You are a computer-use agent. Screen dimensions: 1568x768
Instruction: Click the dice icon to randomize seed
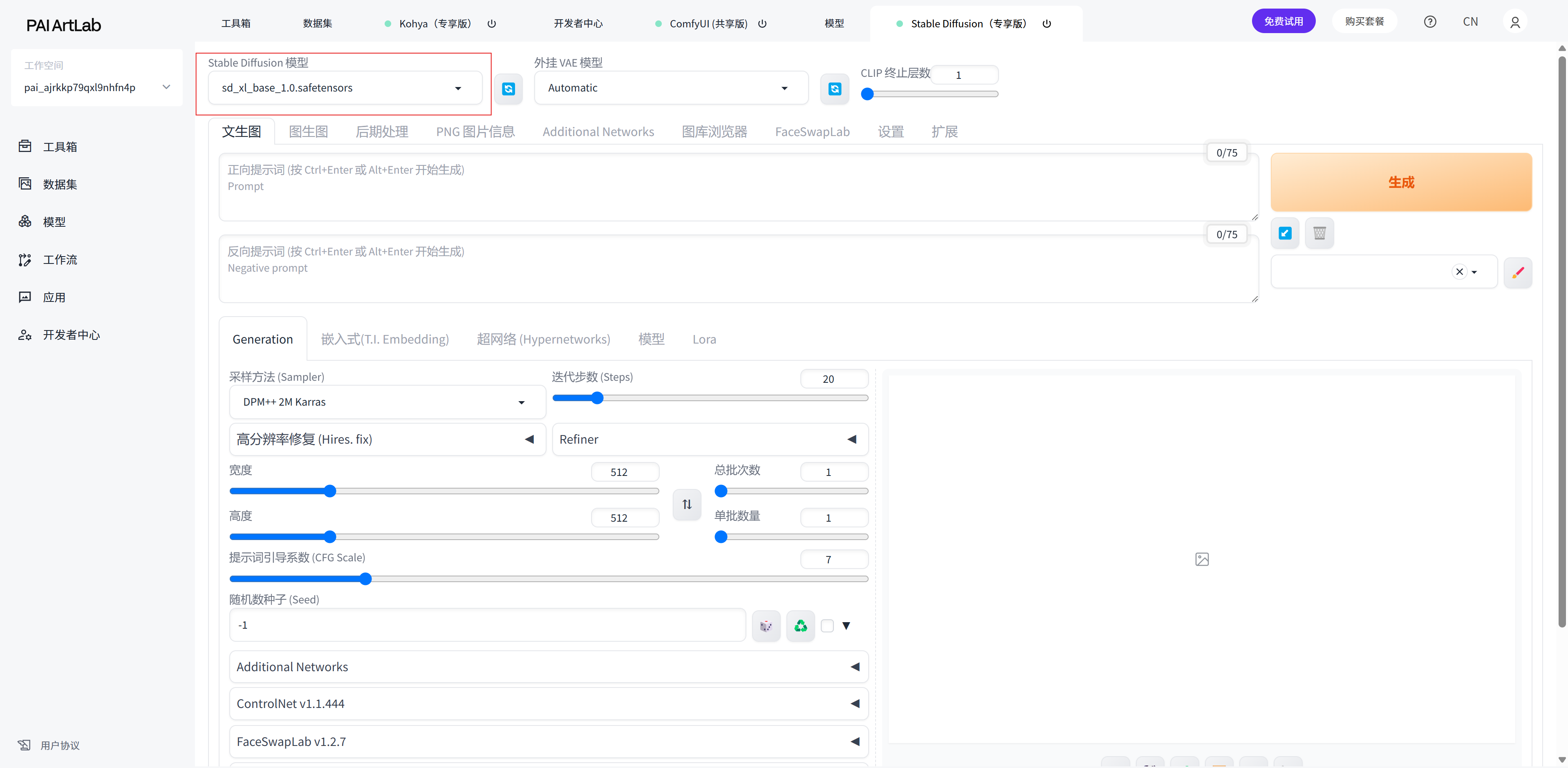tap(766, 625)
